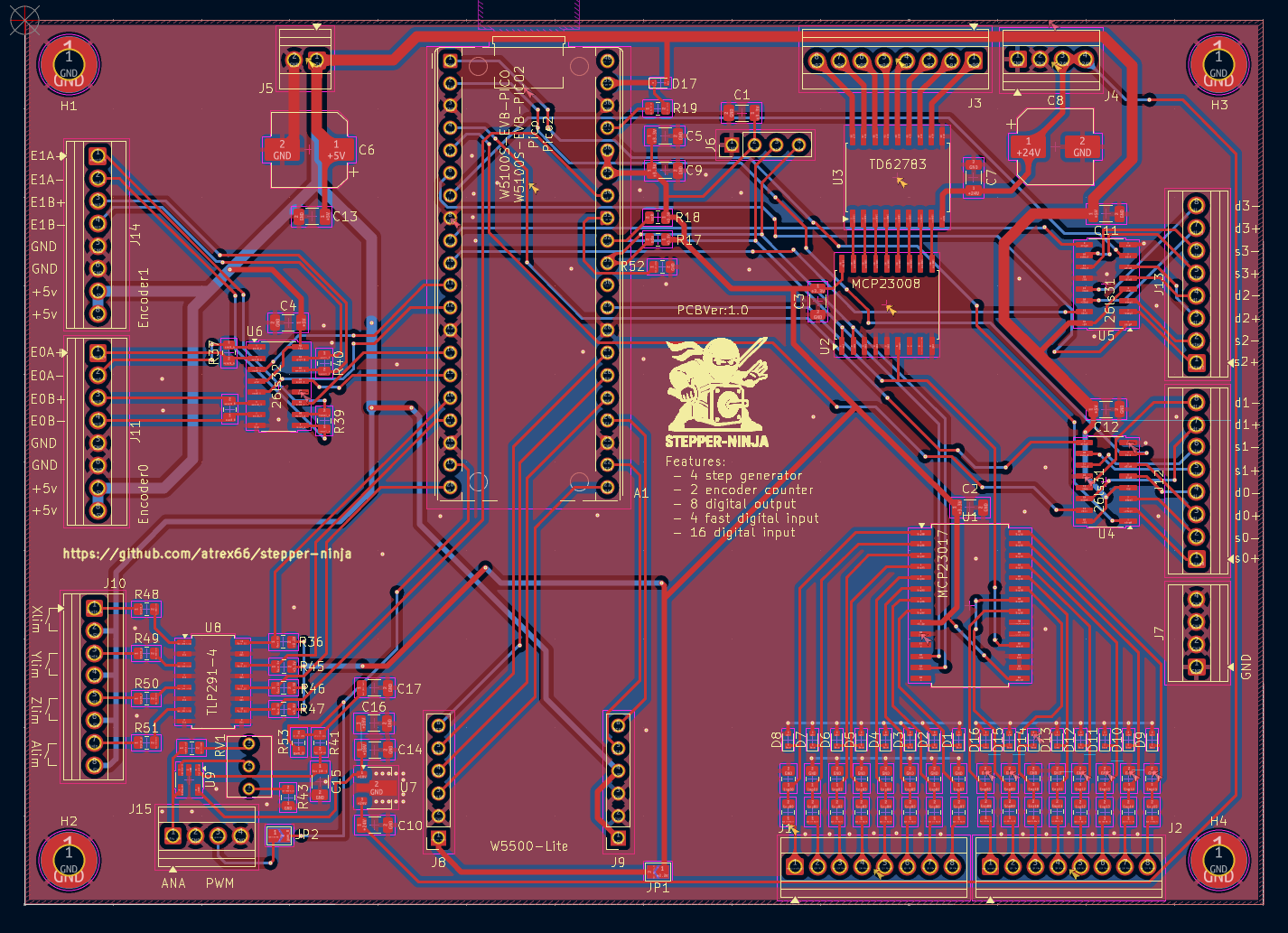Select the TD62783 chip U3
The height and width of the screenshot is (933, 1288).
tap(897, 177)
